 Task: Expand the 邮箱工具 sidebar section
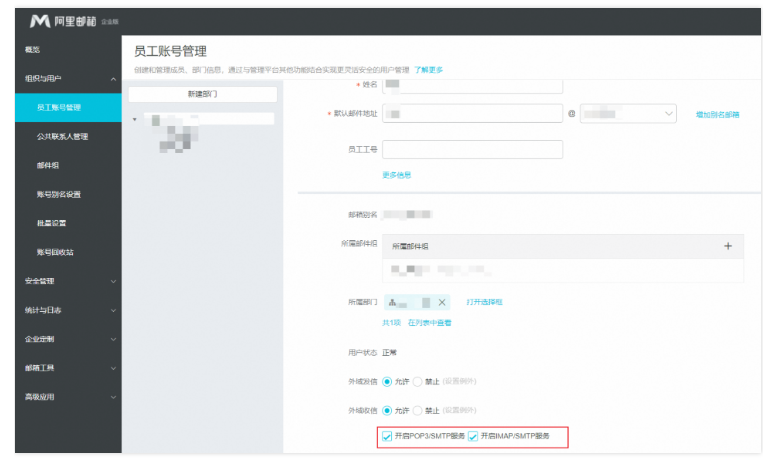coord(113,368)
